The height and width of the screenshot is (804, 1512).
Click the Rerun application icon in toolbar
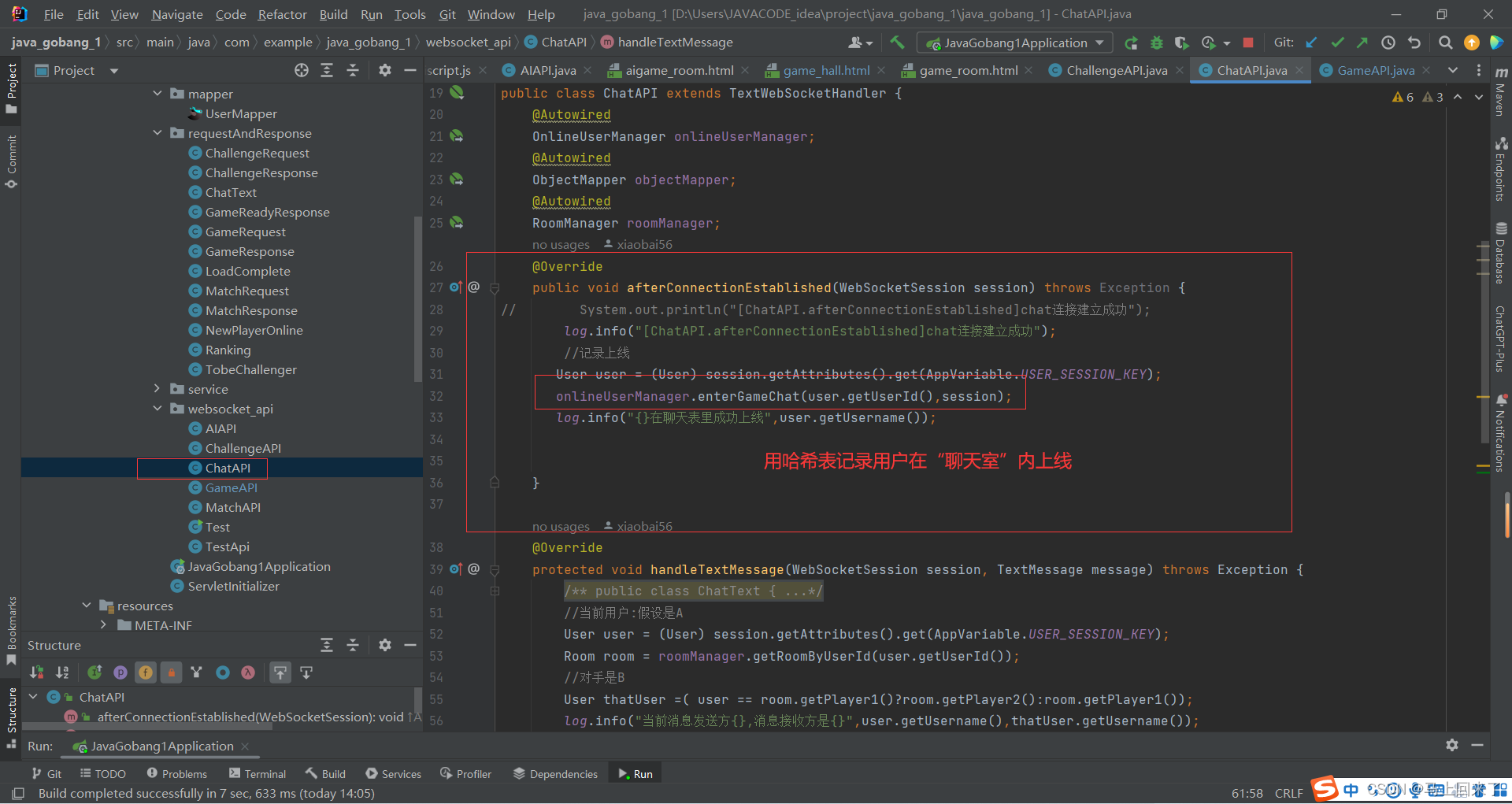click(x=1131, y=43)
